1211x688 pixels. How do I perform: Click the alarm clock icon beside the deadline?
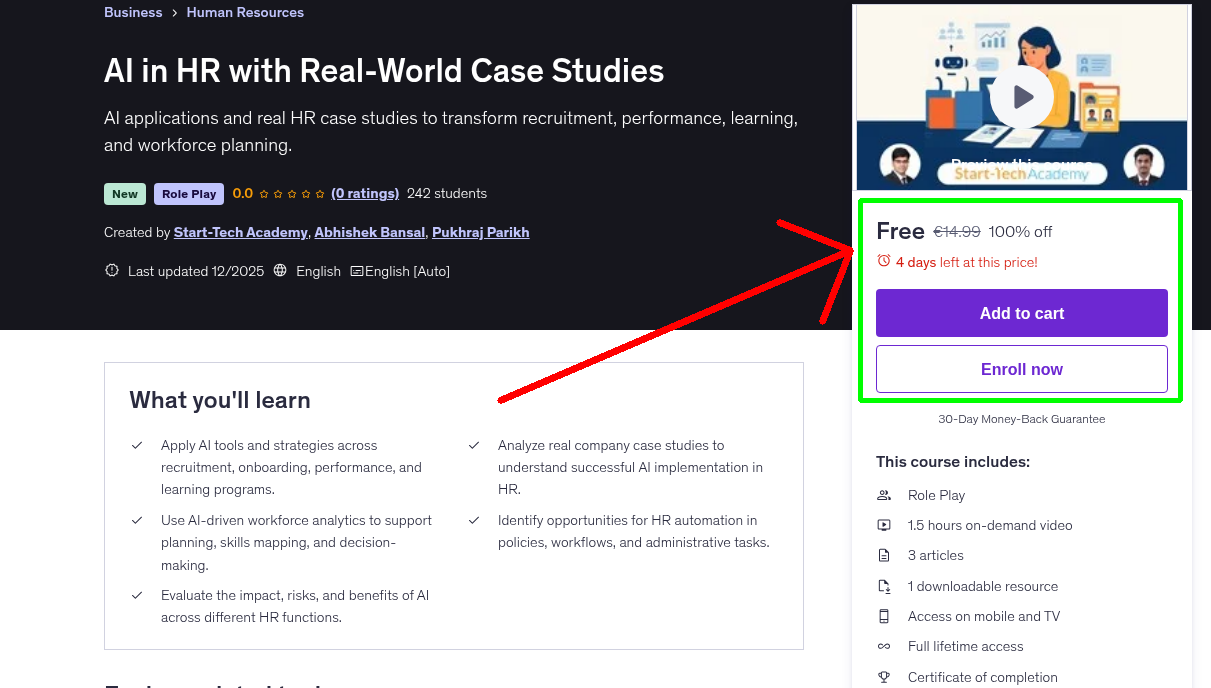(883, 259)
